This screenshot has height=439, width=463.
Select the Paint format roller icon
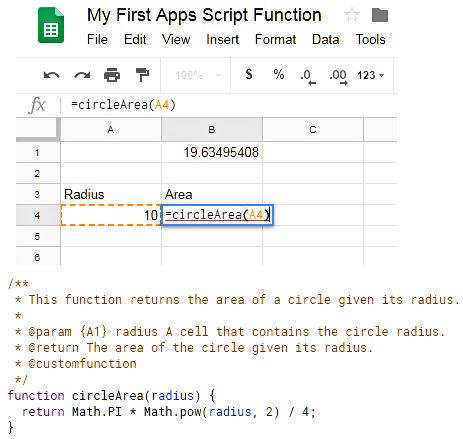pyautogui.click(x=142, y=75)
